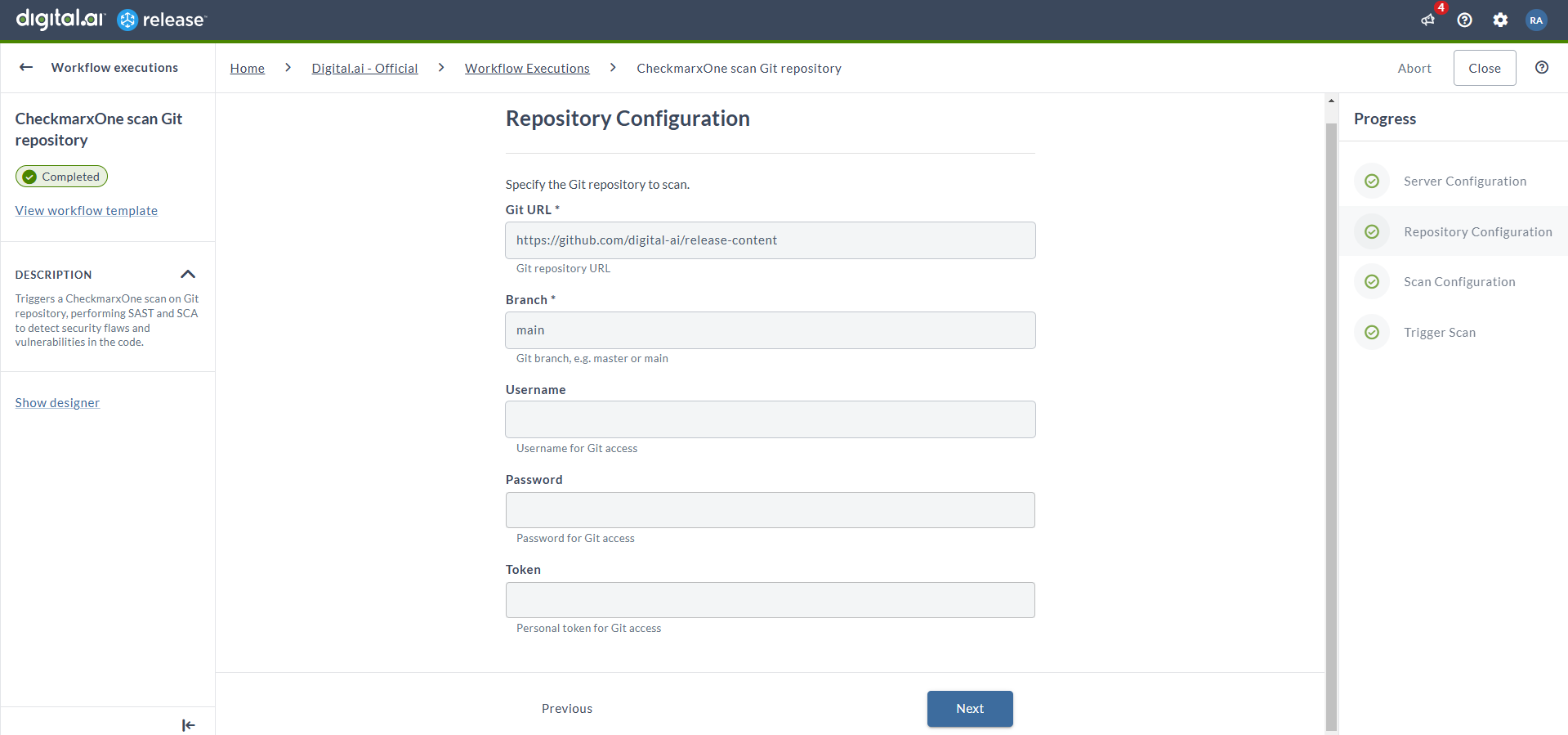Open the RA user avatar menu
Screen dimensions: 1568x735
(1536, 20)
